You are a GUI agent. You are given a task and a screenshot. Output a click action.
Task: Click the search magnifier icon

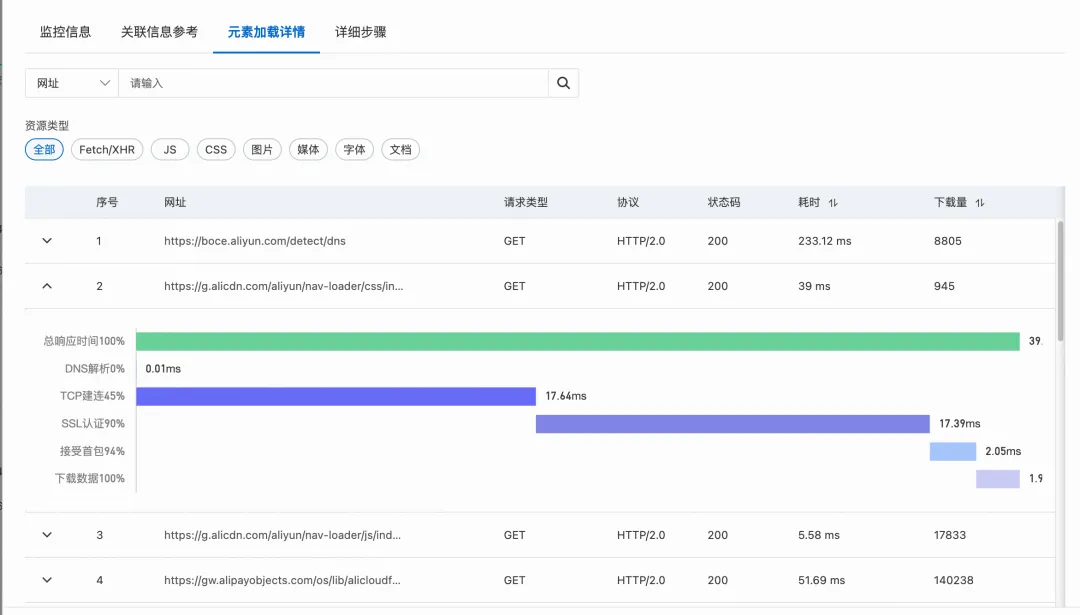click(563, 83)
